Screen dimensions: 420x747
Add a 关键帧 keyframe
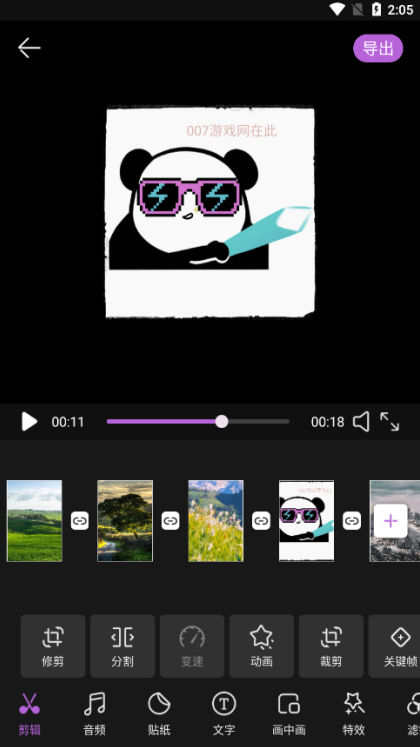[394, 646]
